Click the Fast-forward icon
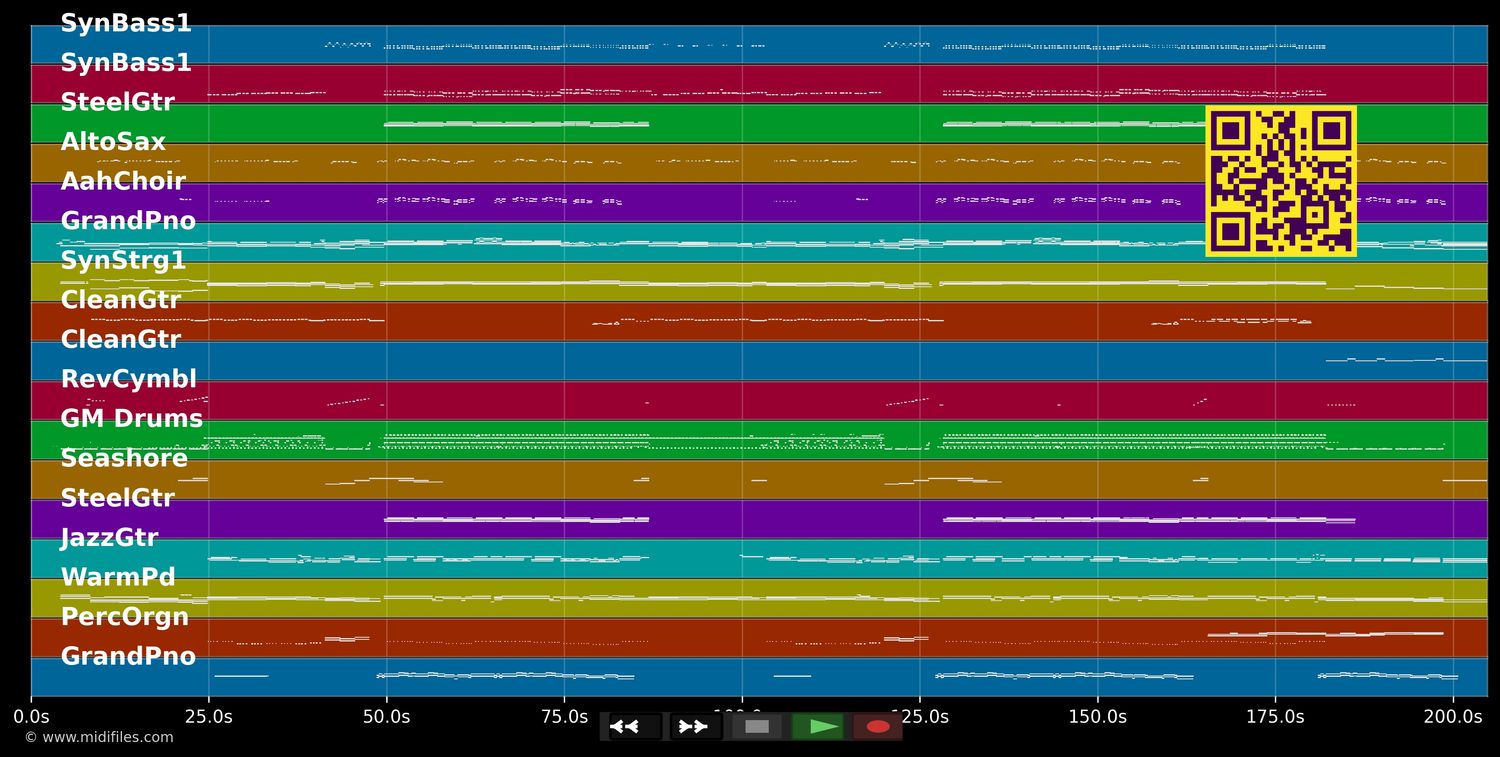This screenshot has height=757, width=1500. pyautogui.click(x=694, y=726)
